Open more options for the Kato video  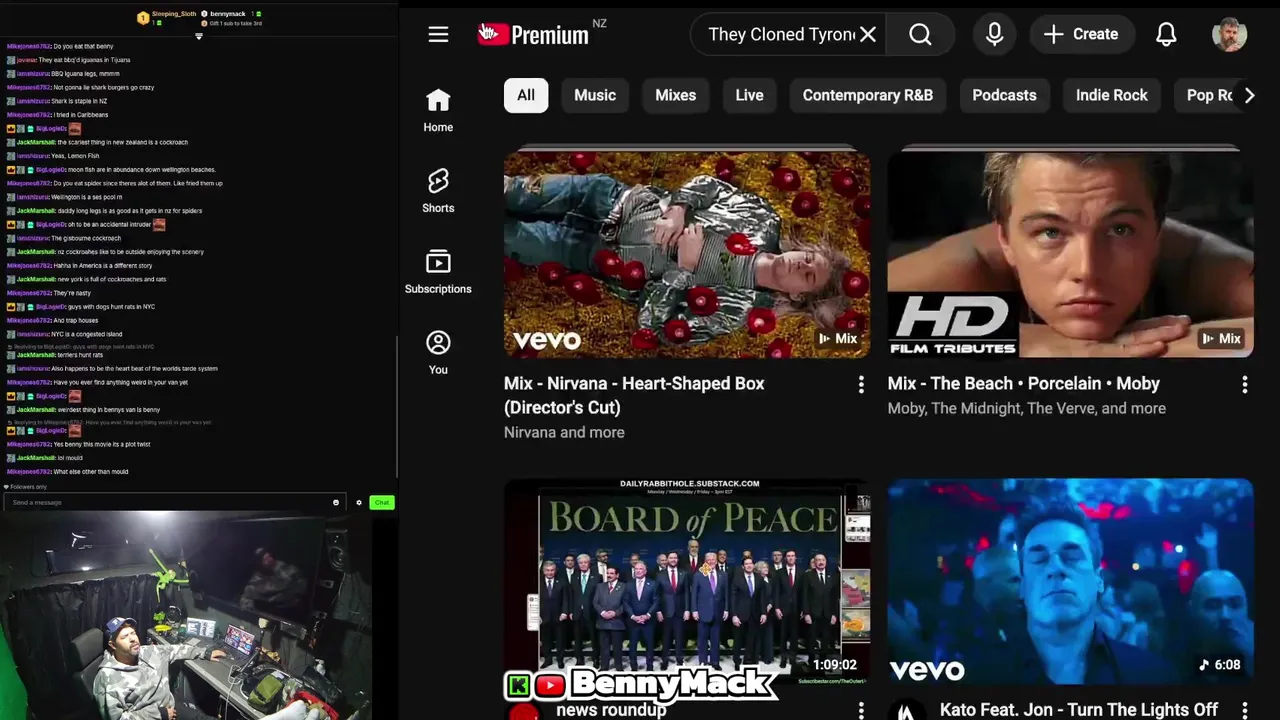point(1245,710)
